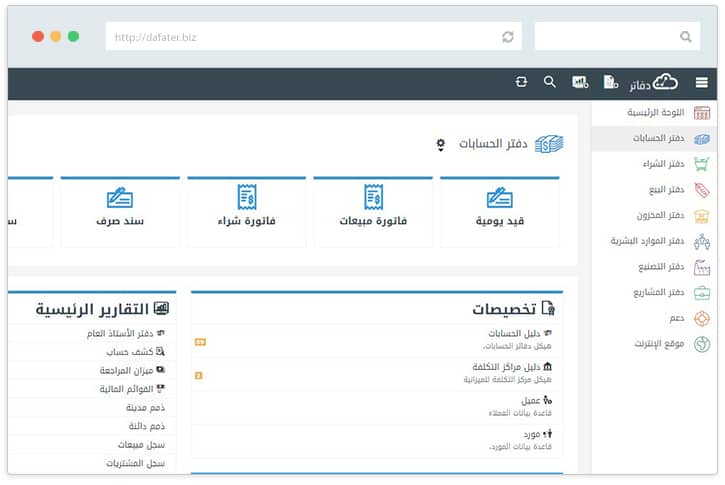Viewport: 725px width, 485px height.
Task: Open دفتر البيع sidebar item
Action: (x=664, y=190)
